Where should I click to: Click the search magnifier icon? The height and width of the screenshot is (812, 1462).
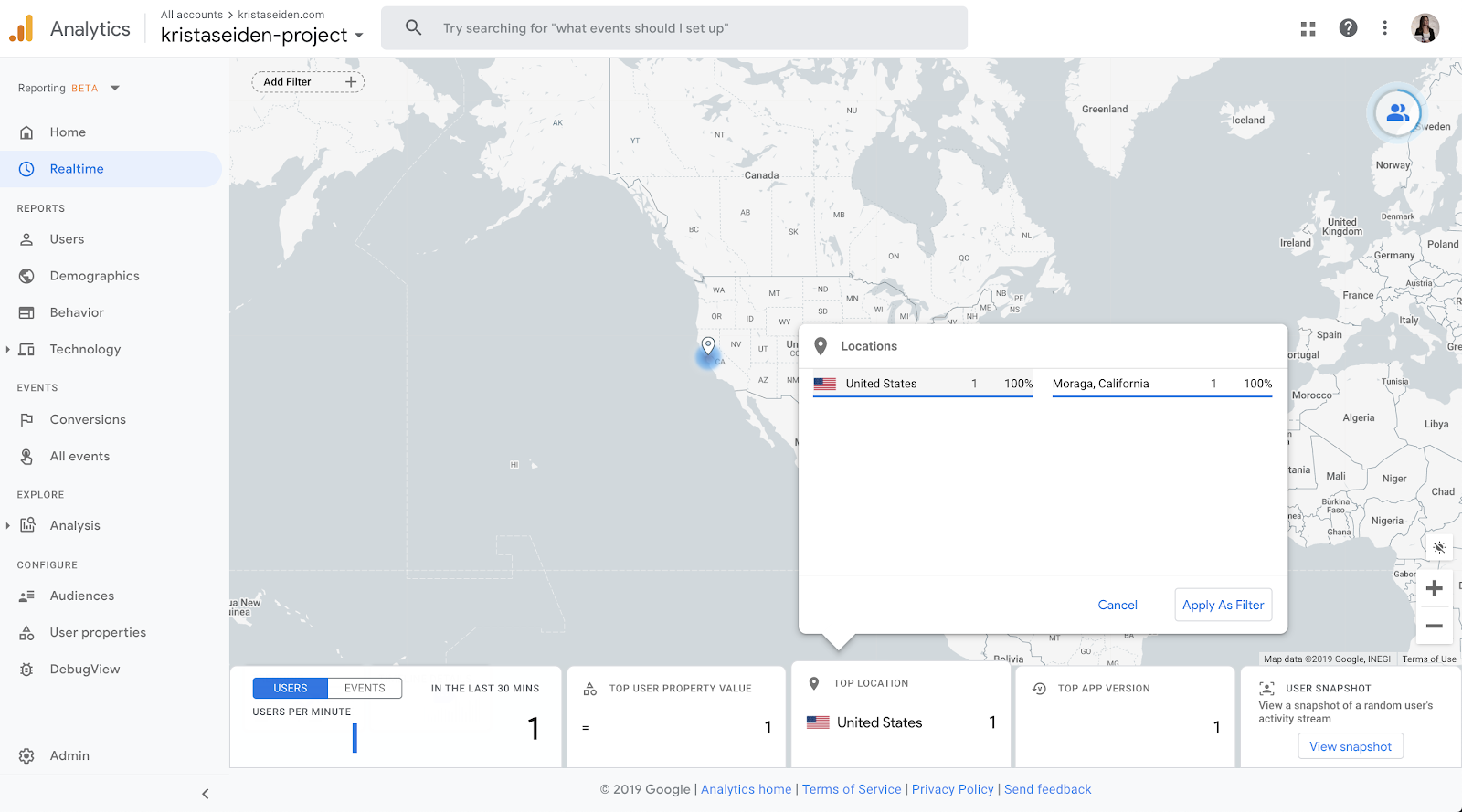[414, 28]
